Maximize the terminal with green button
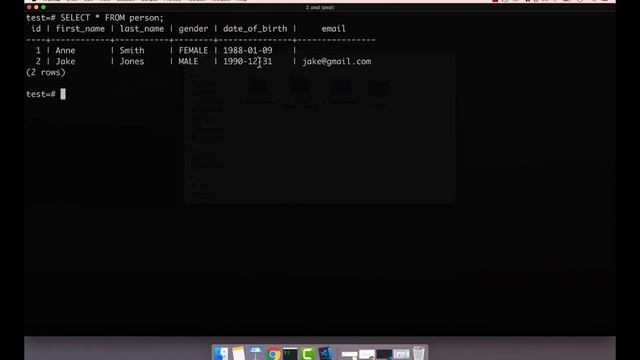The width and height of the screenshot is (640, 360). coord(43,7)
